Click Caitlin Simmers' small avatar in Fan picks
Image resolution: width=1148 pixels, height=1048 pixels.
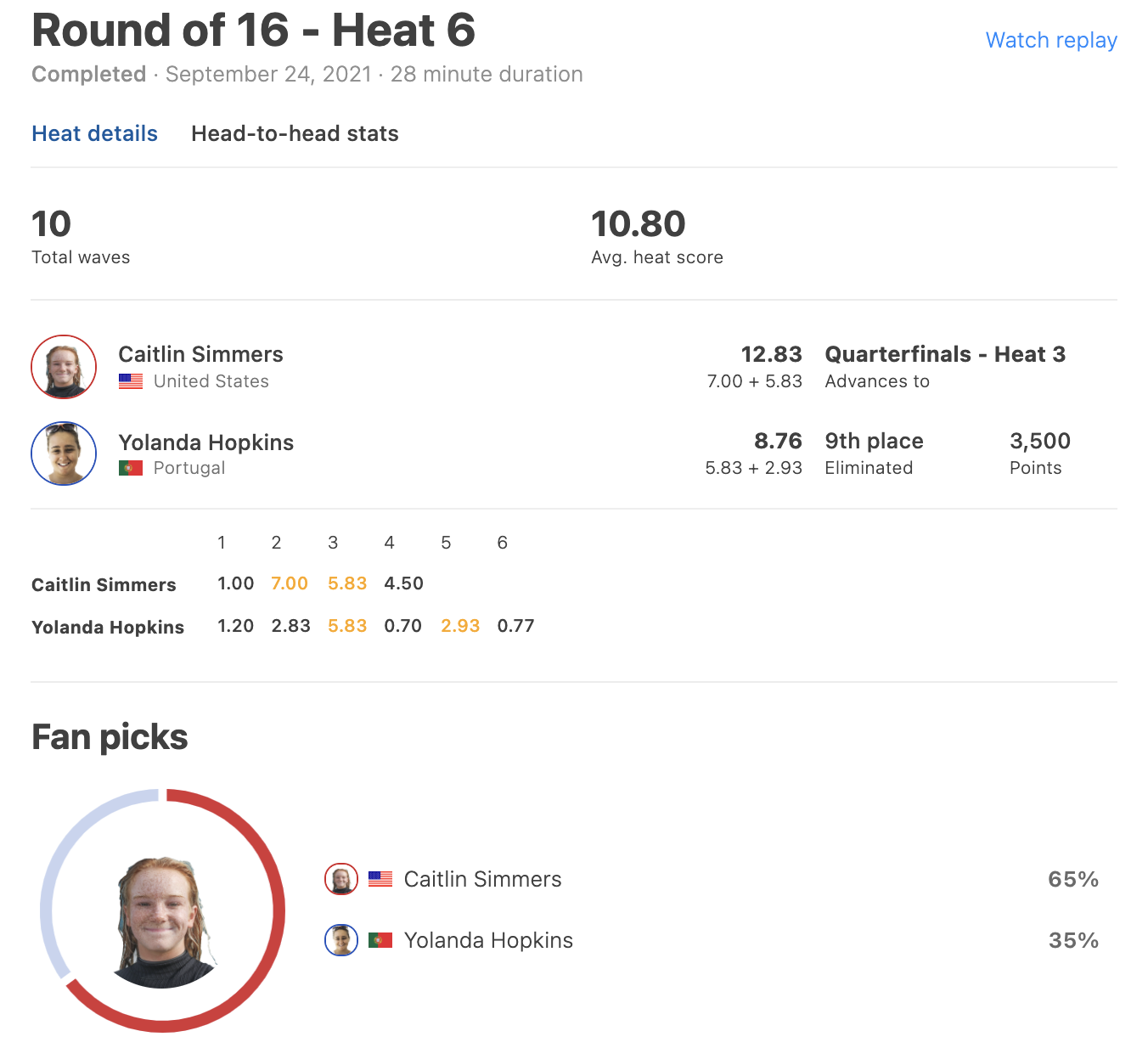[x=341, y=880]
